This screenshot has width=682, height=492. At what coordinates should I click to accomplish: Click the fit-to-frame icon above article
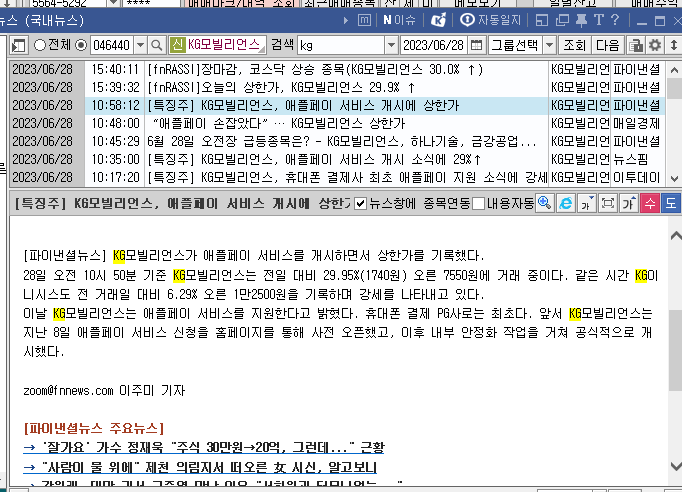(608, 203)
